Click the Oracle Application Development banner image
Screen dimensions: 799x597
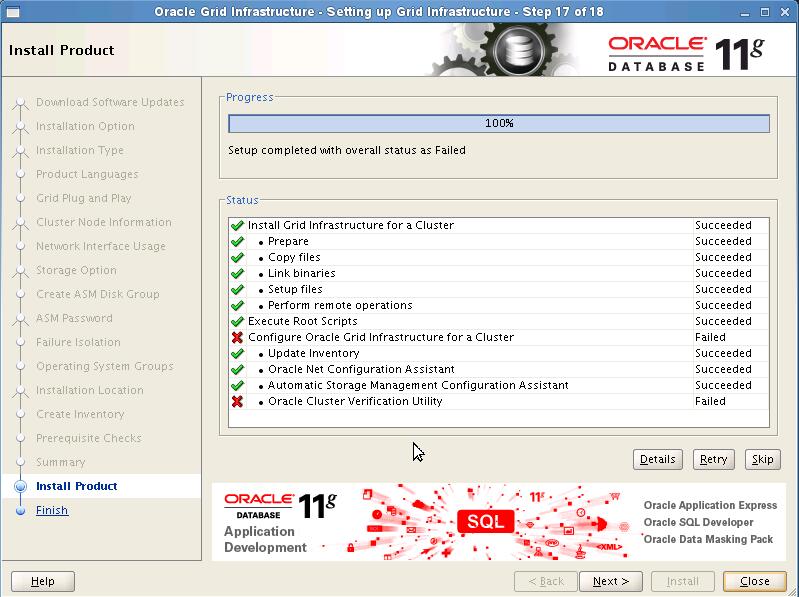(x=498, y=522)
